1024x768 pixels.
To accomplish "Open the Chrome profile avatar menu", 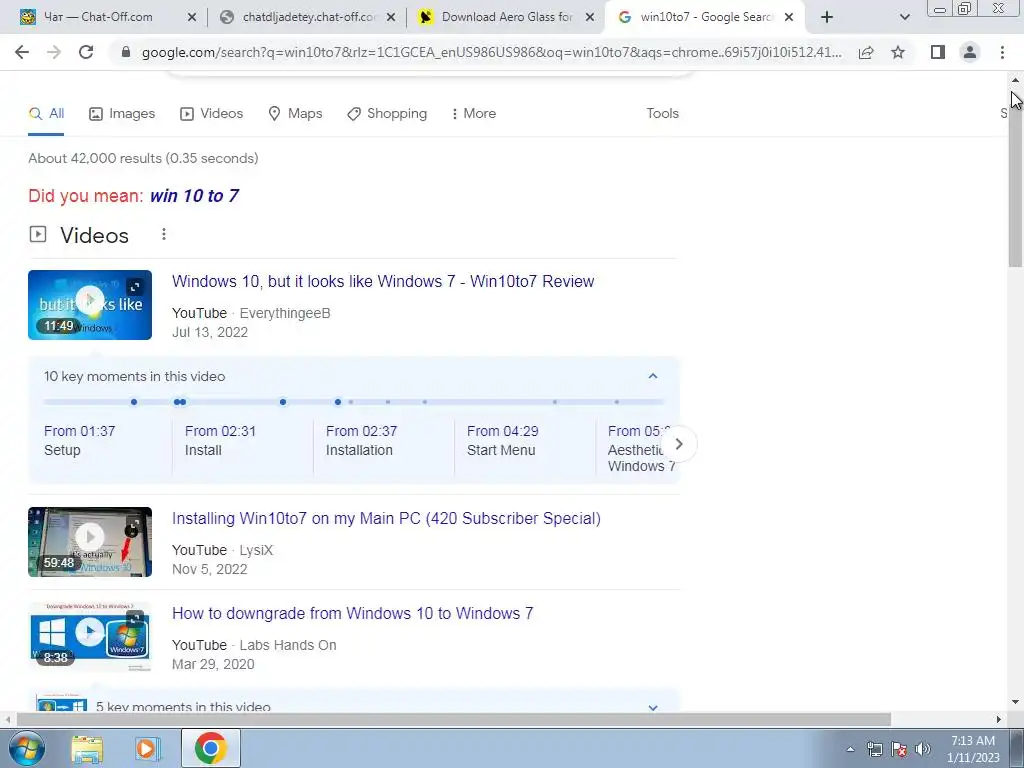I will click(x=970, y=52).
